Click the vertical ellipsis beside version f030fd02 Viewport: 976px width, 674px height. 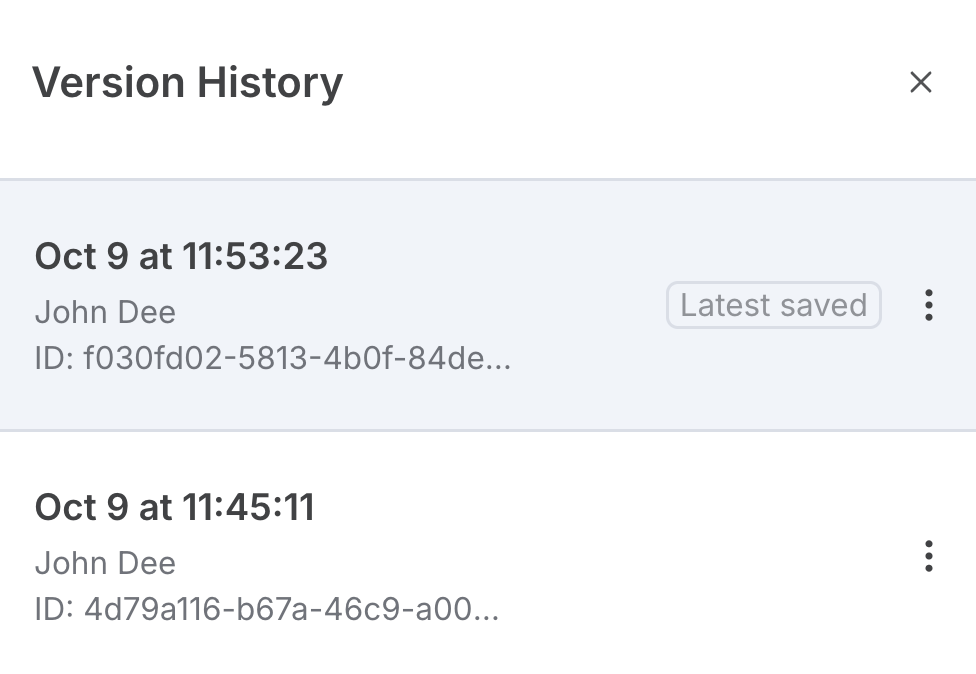(929, 306)
